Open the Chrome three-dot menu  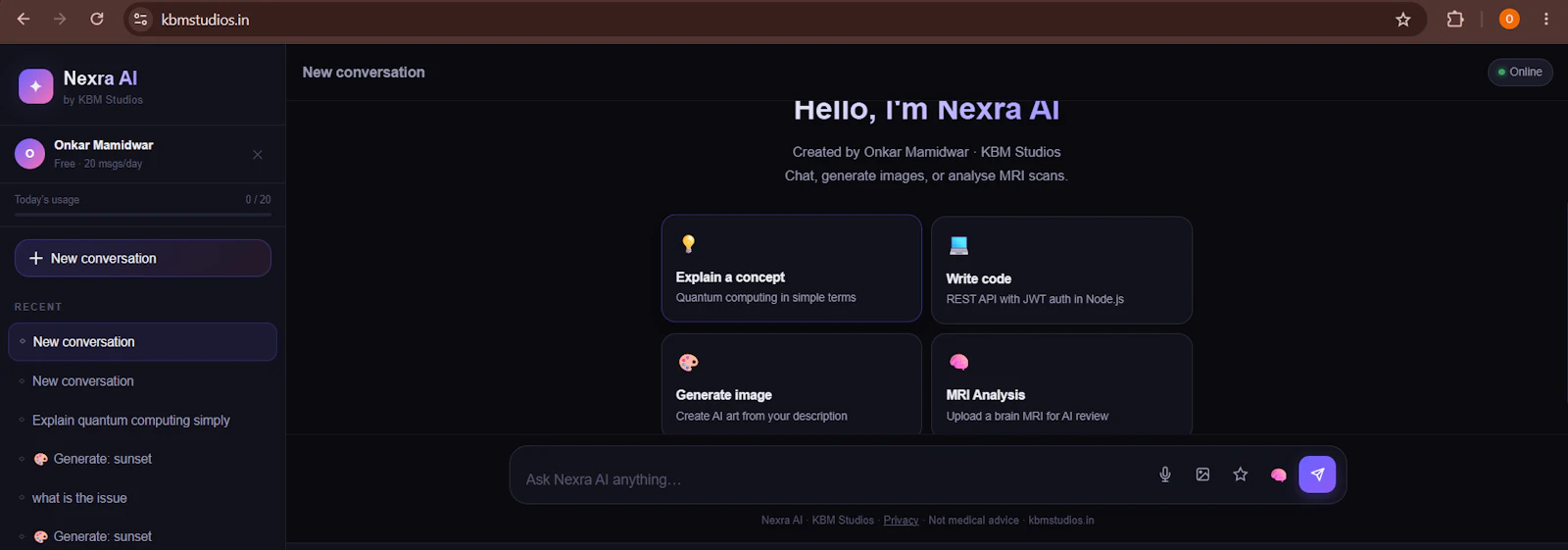(1546, 19)
